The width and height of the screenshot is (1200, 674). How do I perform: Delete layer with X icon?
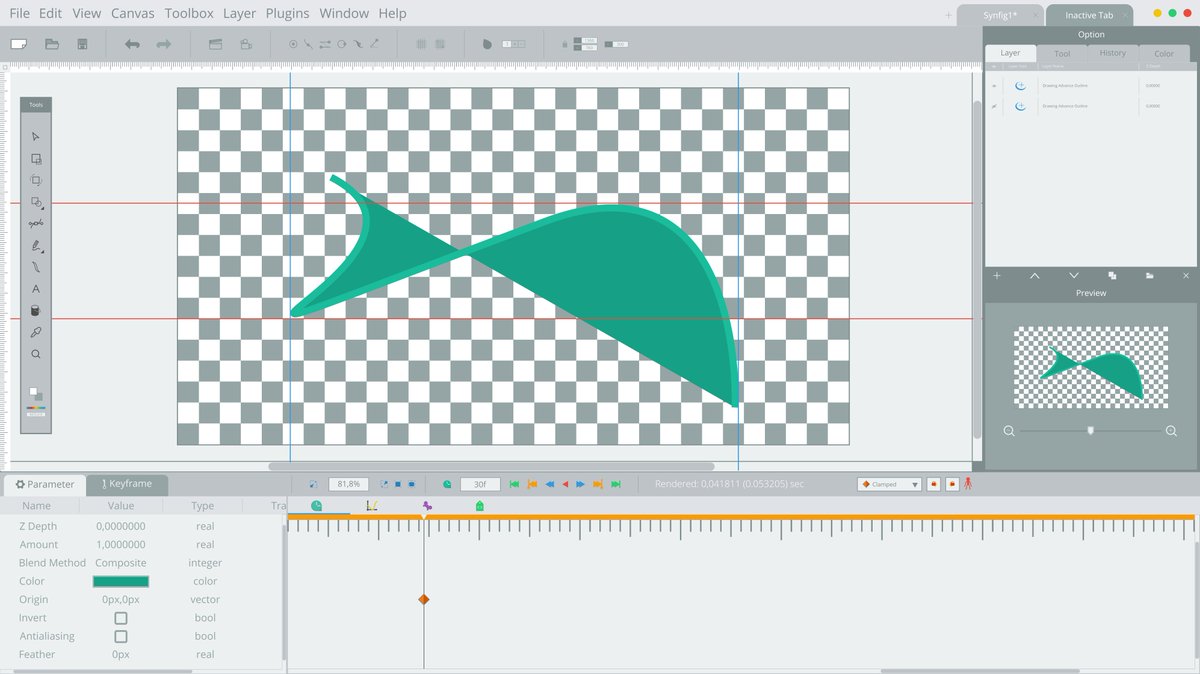pos(1186,275)
